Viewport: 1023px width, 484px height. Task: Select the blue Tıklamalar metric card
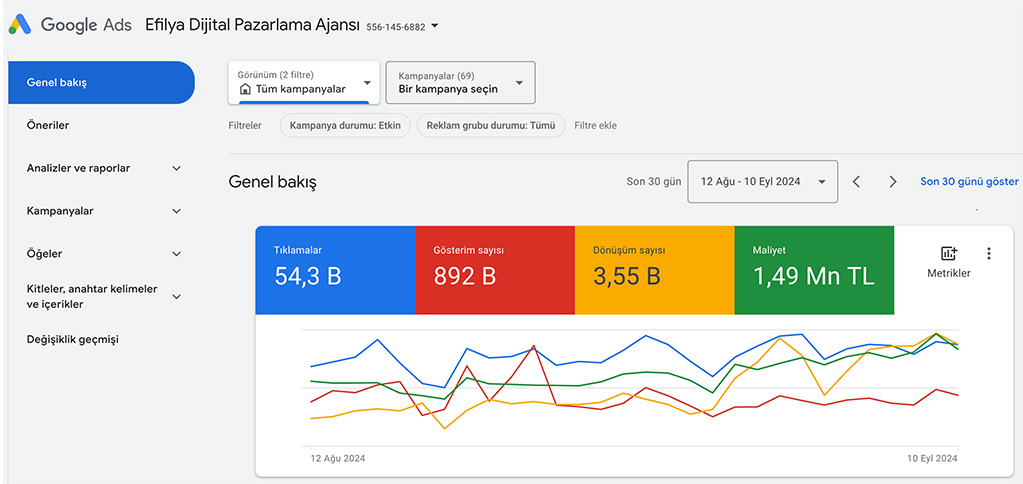point(335,270)
